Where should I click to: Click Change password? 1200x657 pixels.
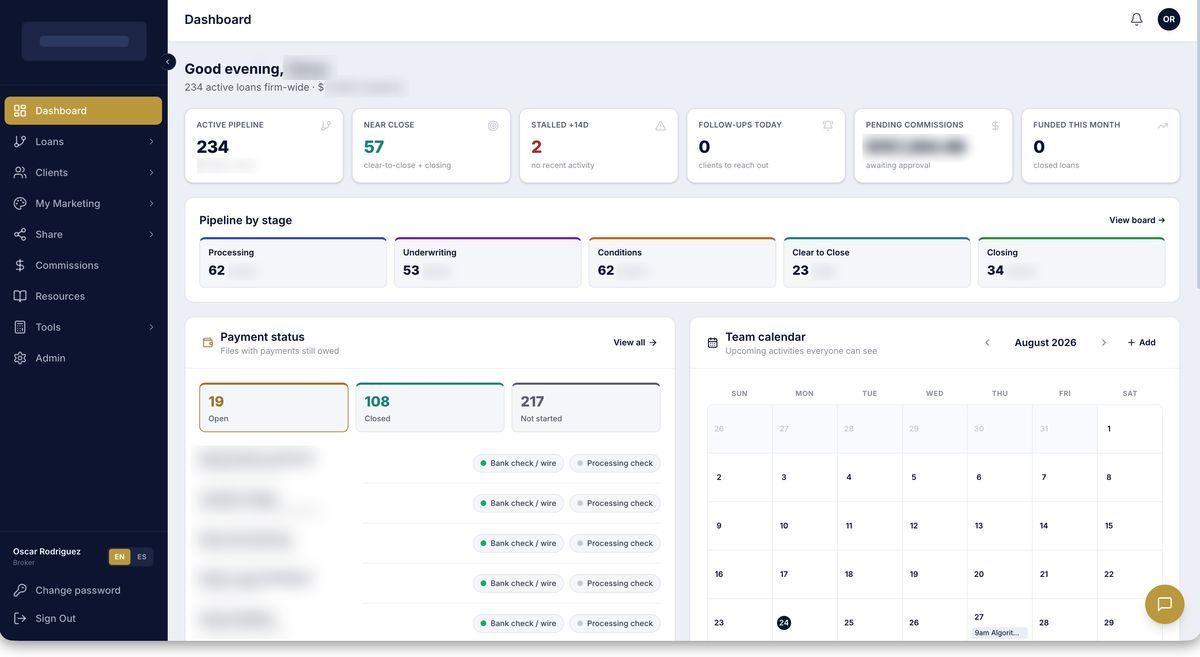tap(78, 591)
